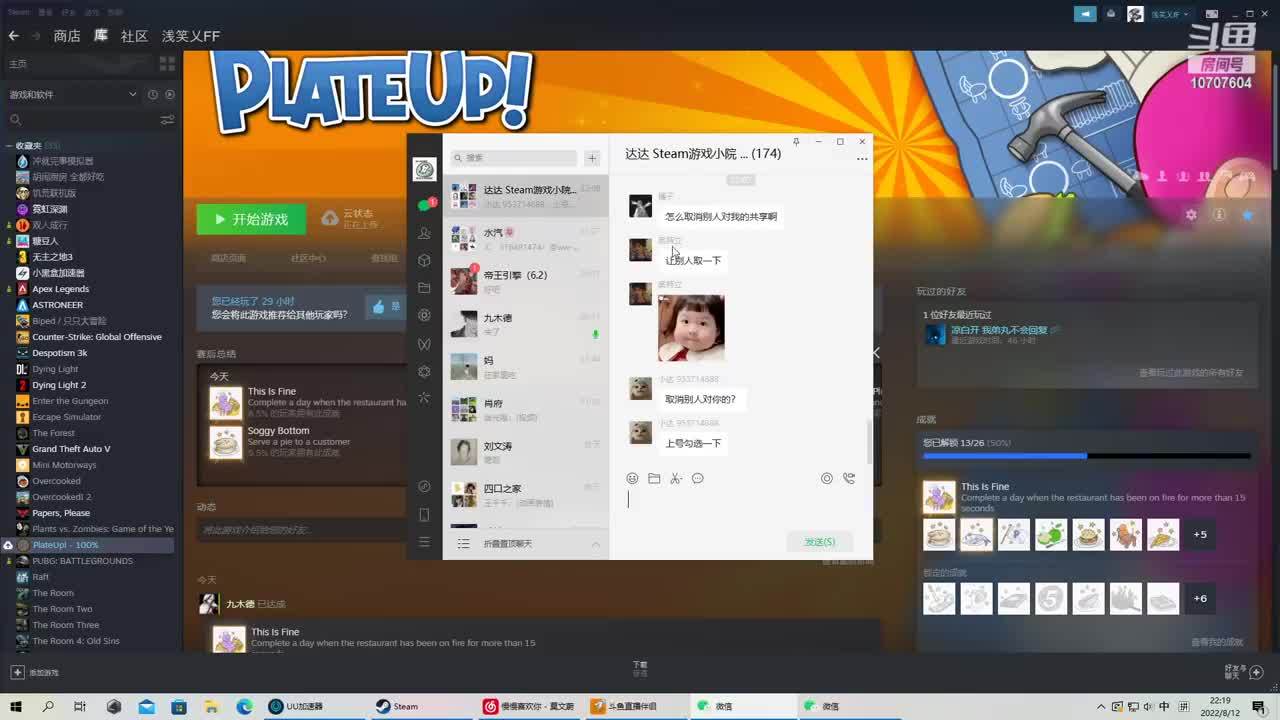Viewport: 1280px width, 720px height.
Task: Open the Steam Library tab
Action: (101, 36)
